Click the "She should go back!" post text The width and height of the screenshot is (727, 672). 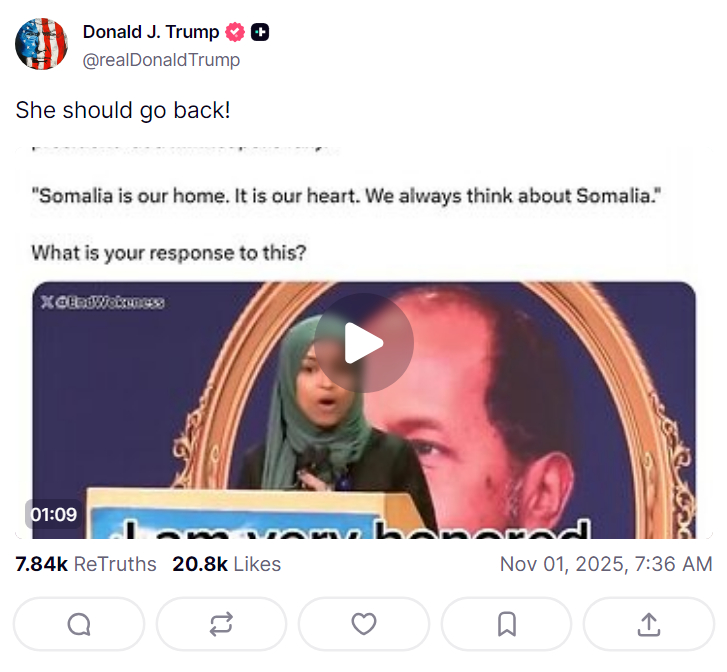click(123, 110)
